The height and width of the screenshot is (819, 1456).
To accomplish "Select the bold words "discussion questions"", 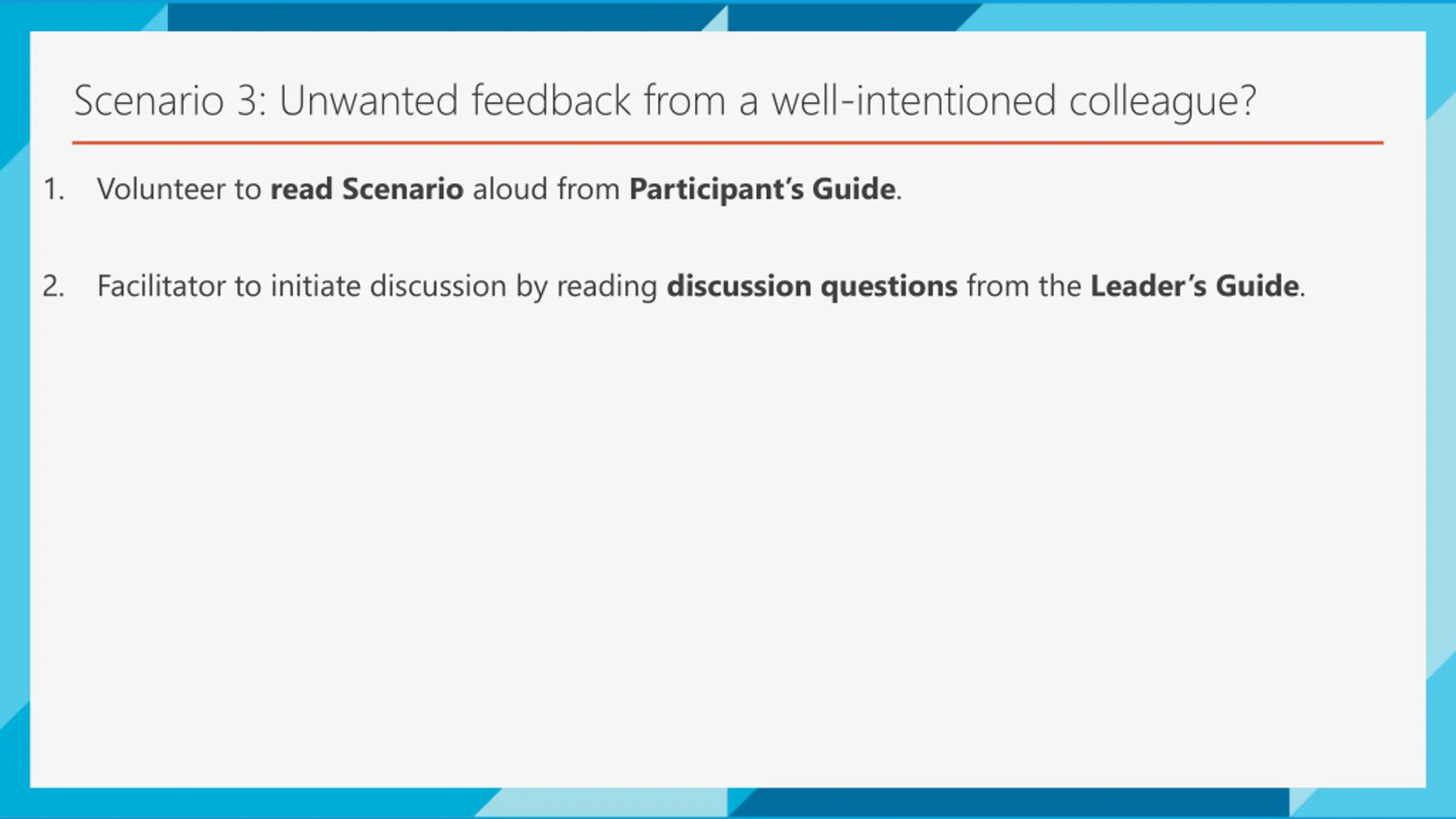I will click(812, 286).
